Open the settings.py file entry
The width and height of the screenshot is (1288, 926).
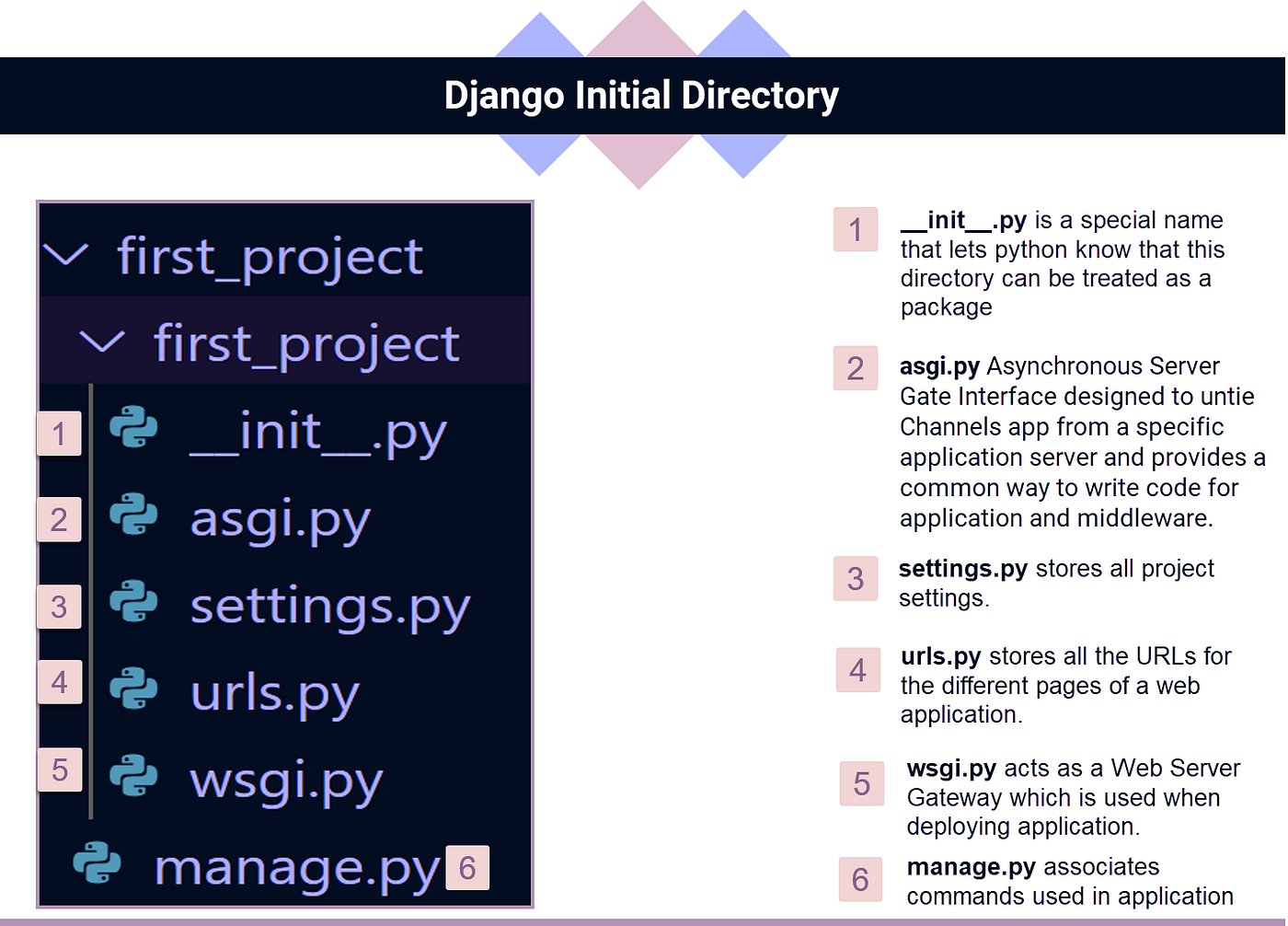coord(328,608)
